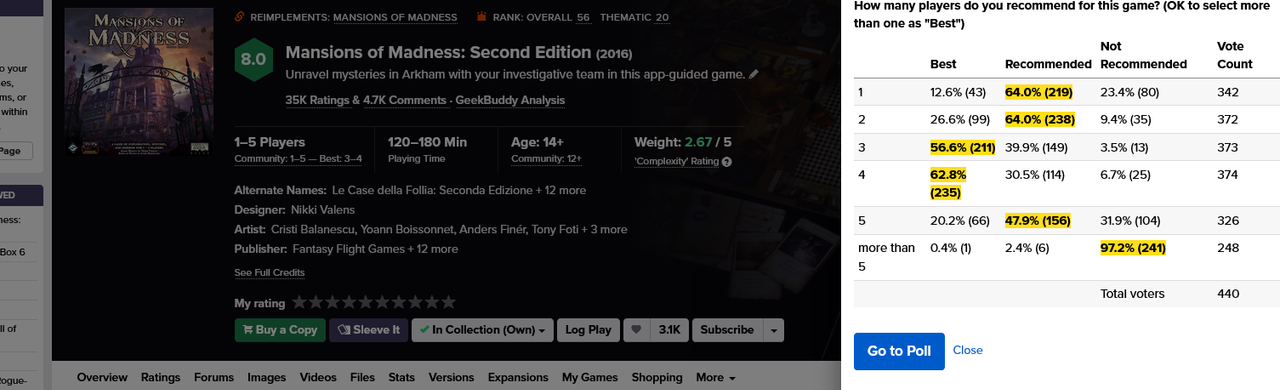Open the reimplemented MANSIONS OF MADNESS link
This screenshot has height=390, width=1280.
point(395,17)
